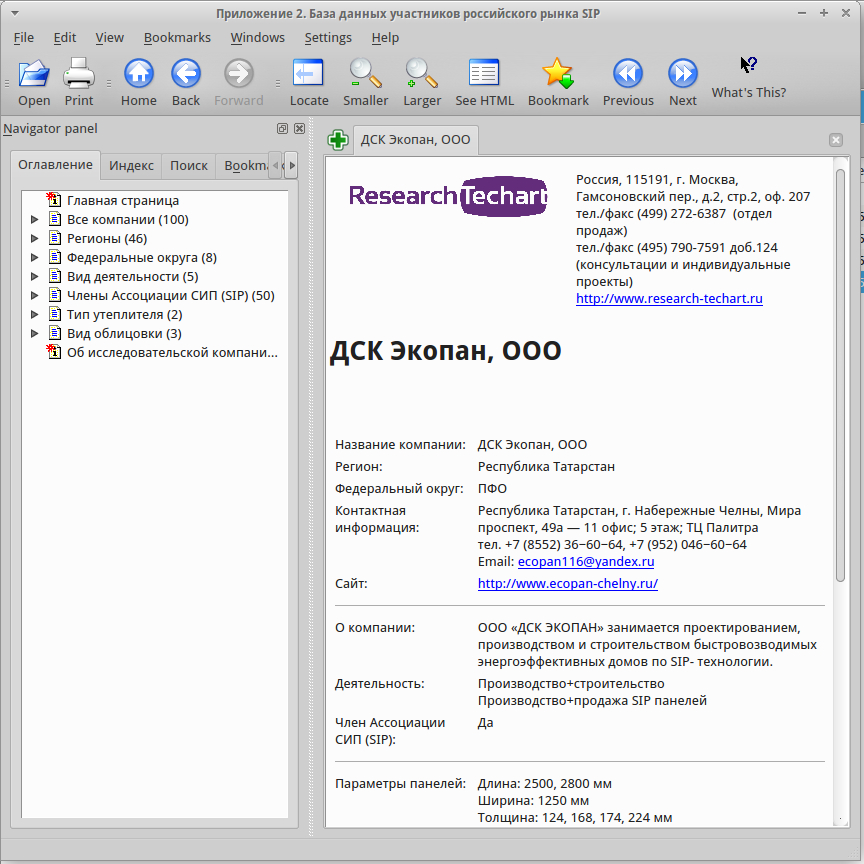Expand the Вид облицовки (3) node
864x864 pixels.
coord(34,333)
